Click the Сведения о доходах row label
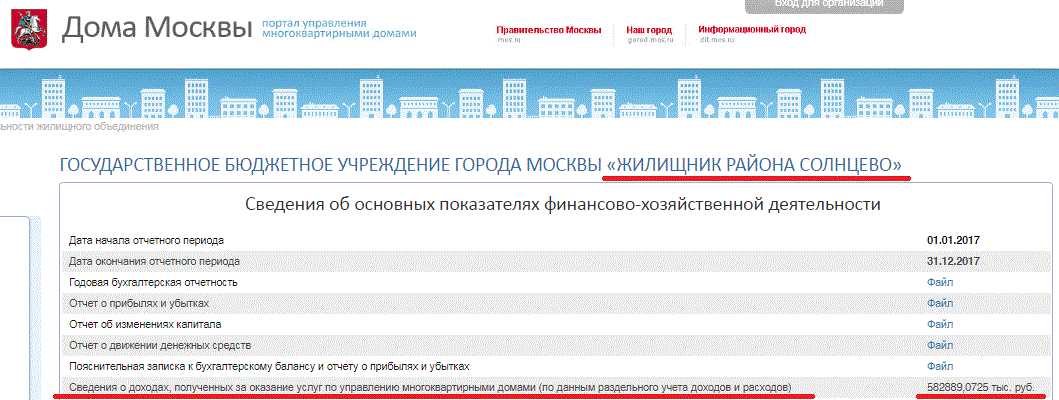This screenshot has width=1059, height=400. [430, 387]
